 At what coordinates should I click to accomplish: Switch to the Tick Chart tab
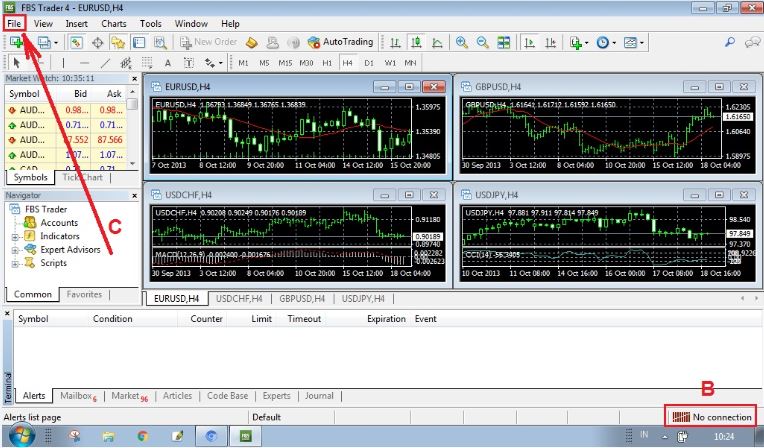point(82,177)
